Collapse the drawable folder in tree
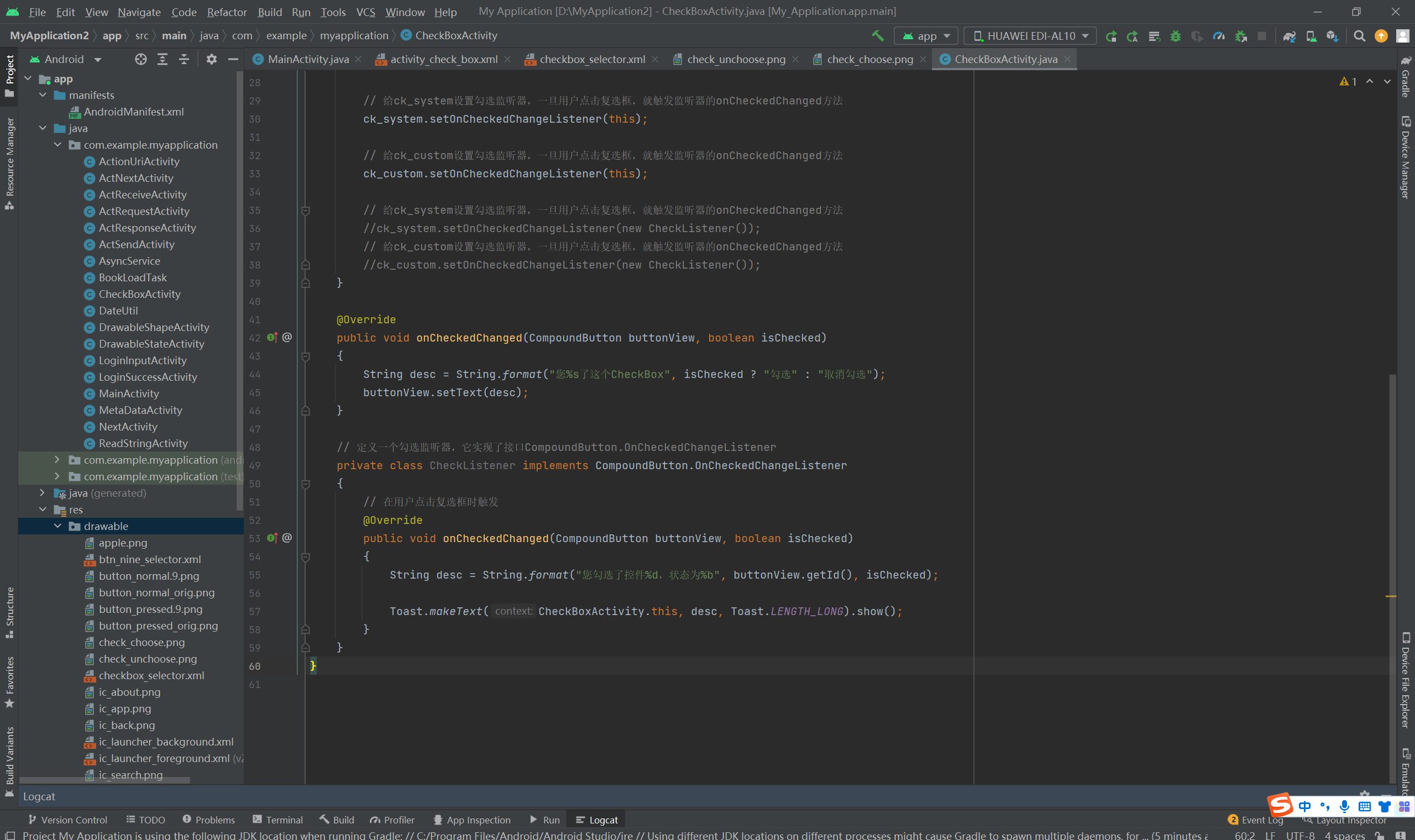 (57, 527)
